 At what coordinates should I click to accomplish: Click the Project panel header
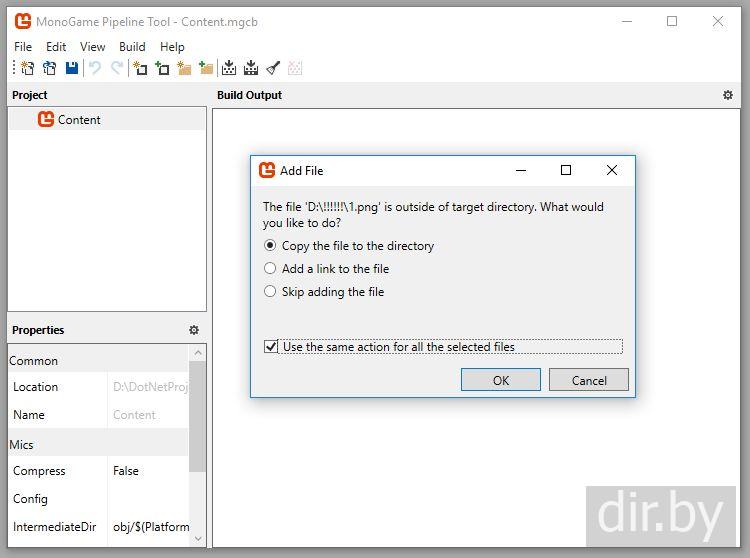pos(30,95)
